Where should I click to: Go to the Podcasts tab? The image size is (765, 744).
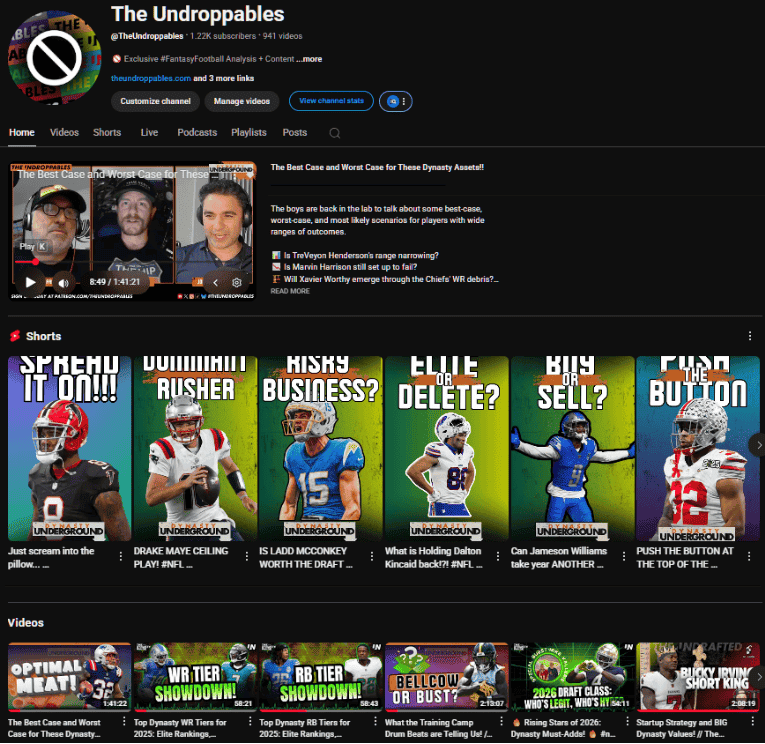(197, 132)
